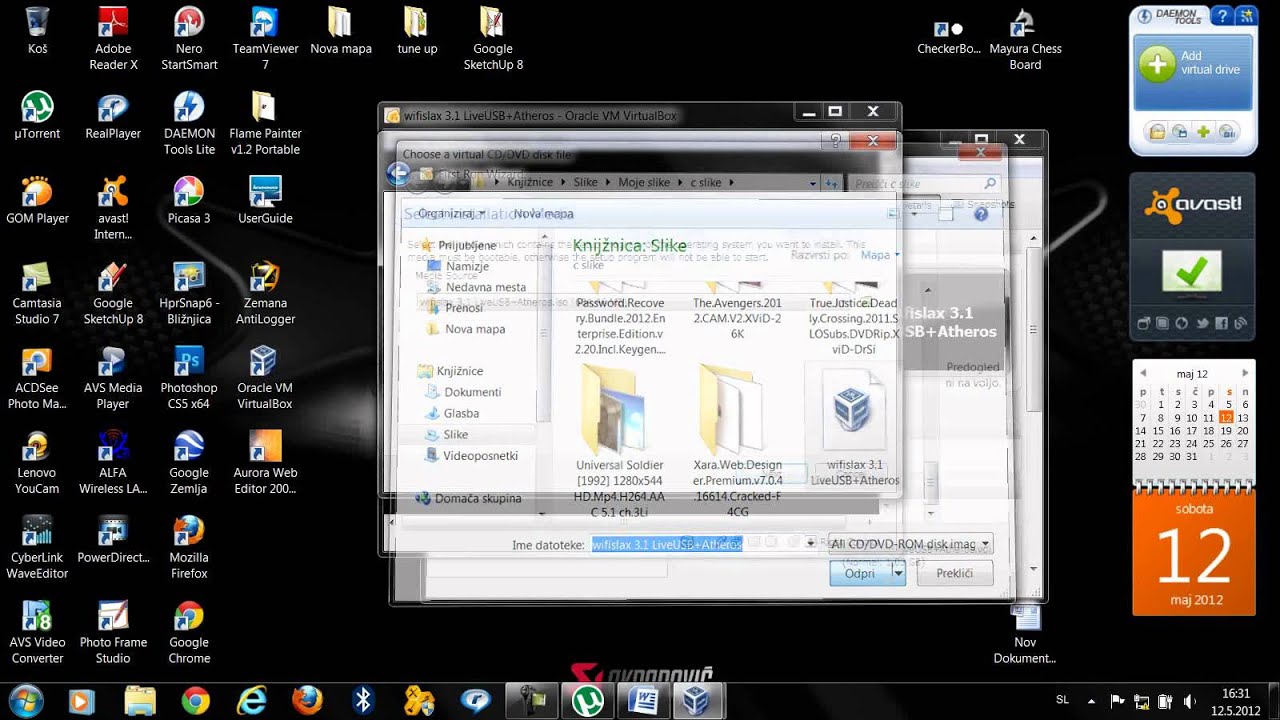Open the Nero StartSmart desktop icon

[189, 38]
